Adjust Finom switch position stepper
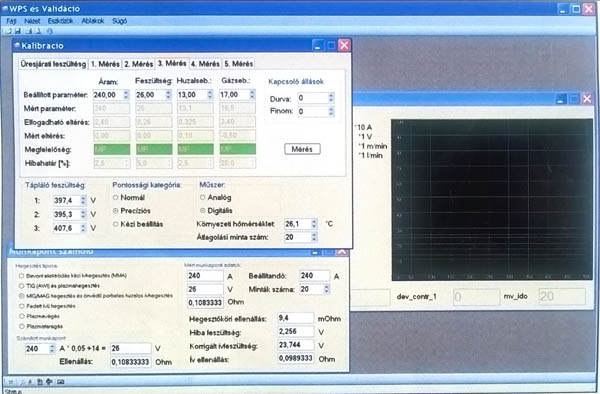600x394 pixels. point(331,111)
